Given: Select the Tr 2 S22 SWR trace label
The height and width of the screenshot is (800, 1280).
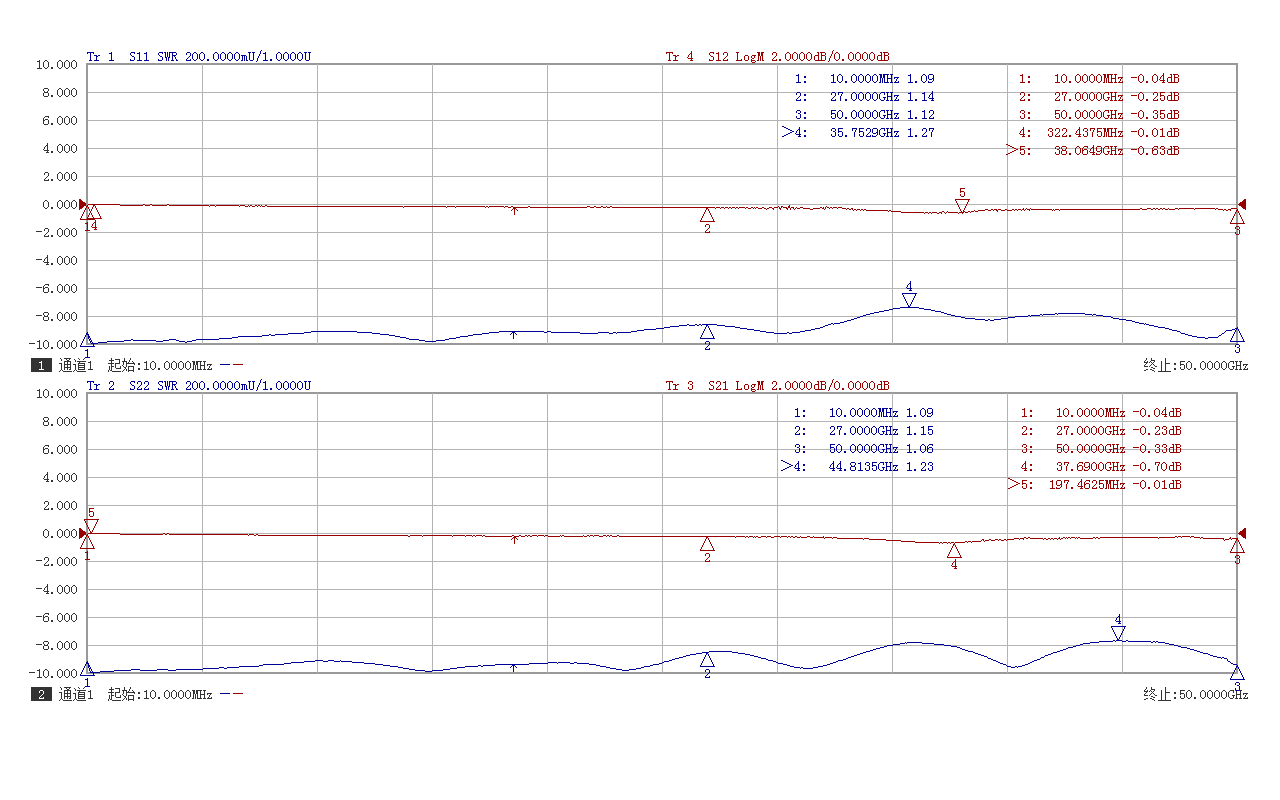Looking at the screenshot, I should [x=198, y=386].
